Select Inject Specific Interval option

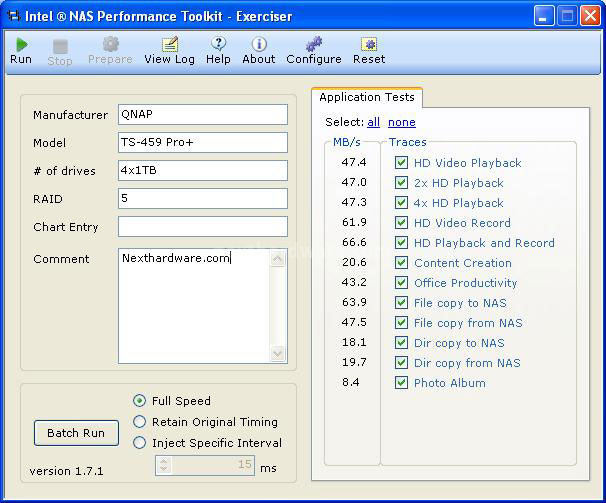coord(140,443)
